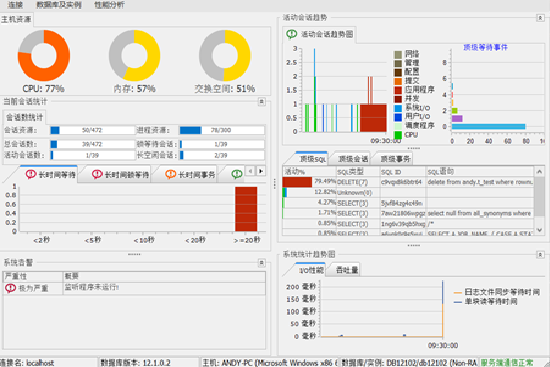Switch to the 顶级事务 tab
This screenshot has height=367, width=550.
tap(395, 159)
